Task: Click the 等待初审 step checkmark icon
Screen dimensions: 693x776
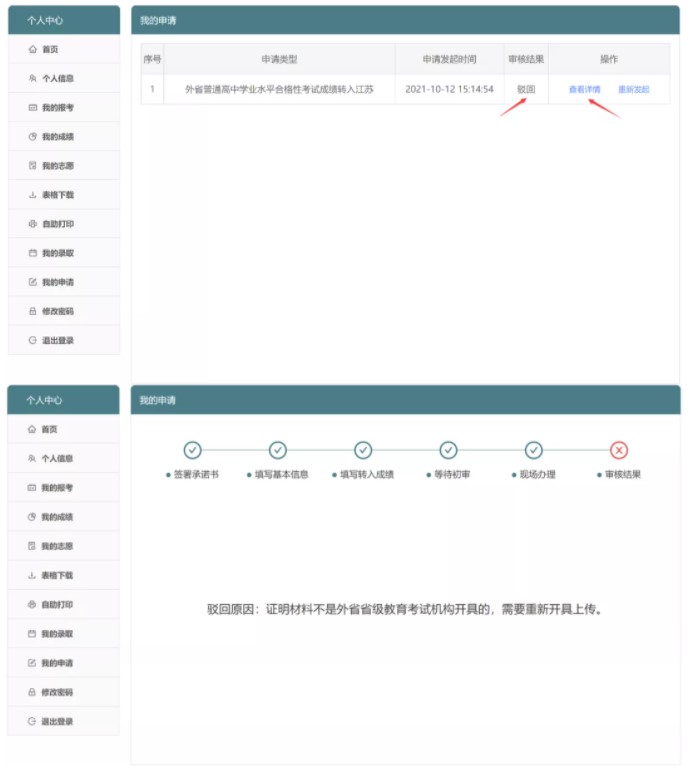Action: click(449, 450)
